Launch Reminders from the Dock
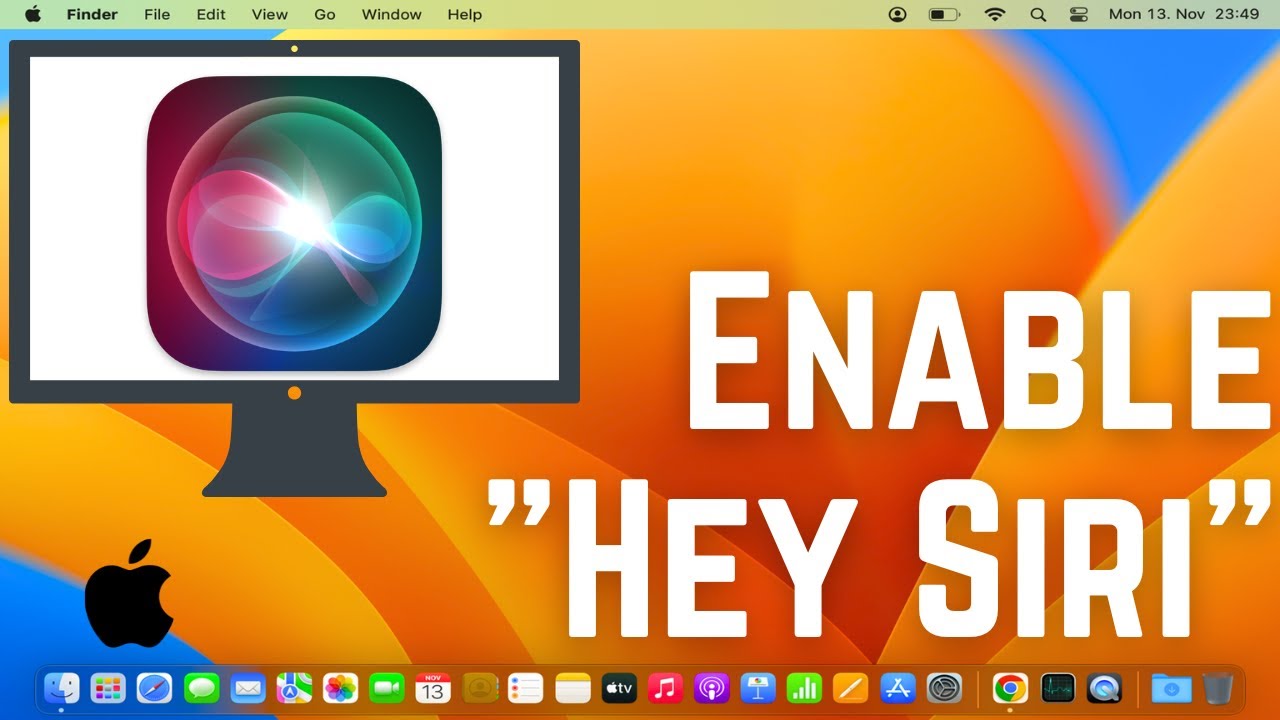Screen dimensions: 1280x720 (526, 688)
